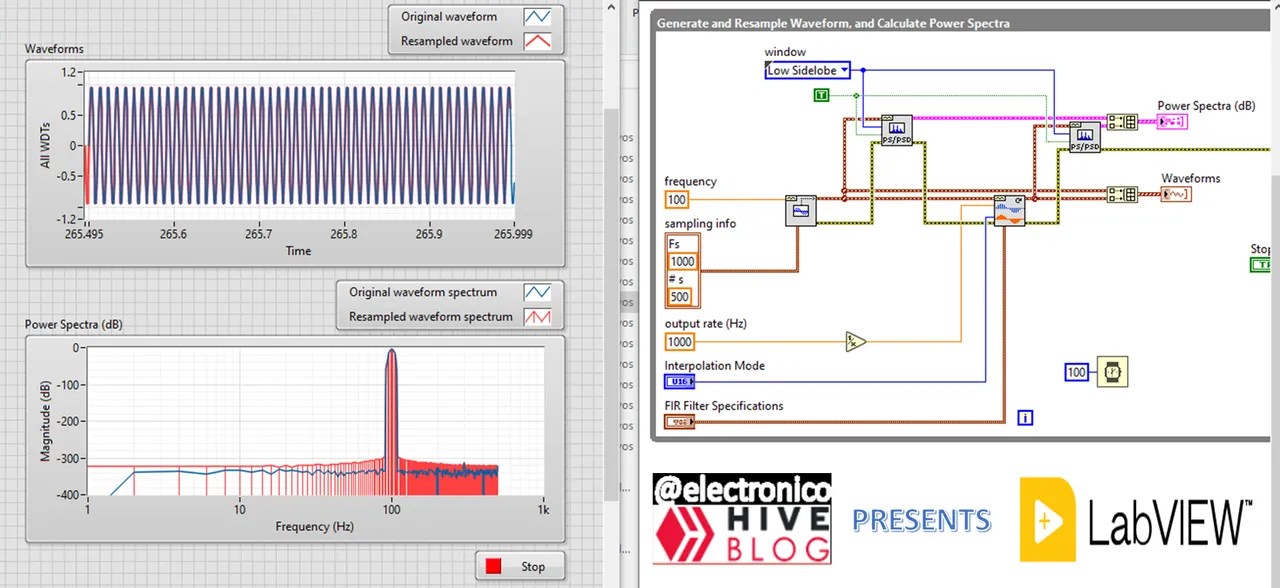Open the Resample Waveforms VI node
The image size is (1280, 588).
[1007, 210]
